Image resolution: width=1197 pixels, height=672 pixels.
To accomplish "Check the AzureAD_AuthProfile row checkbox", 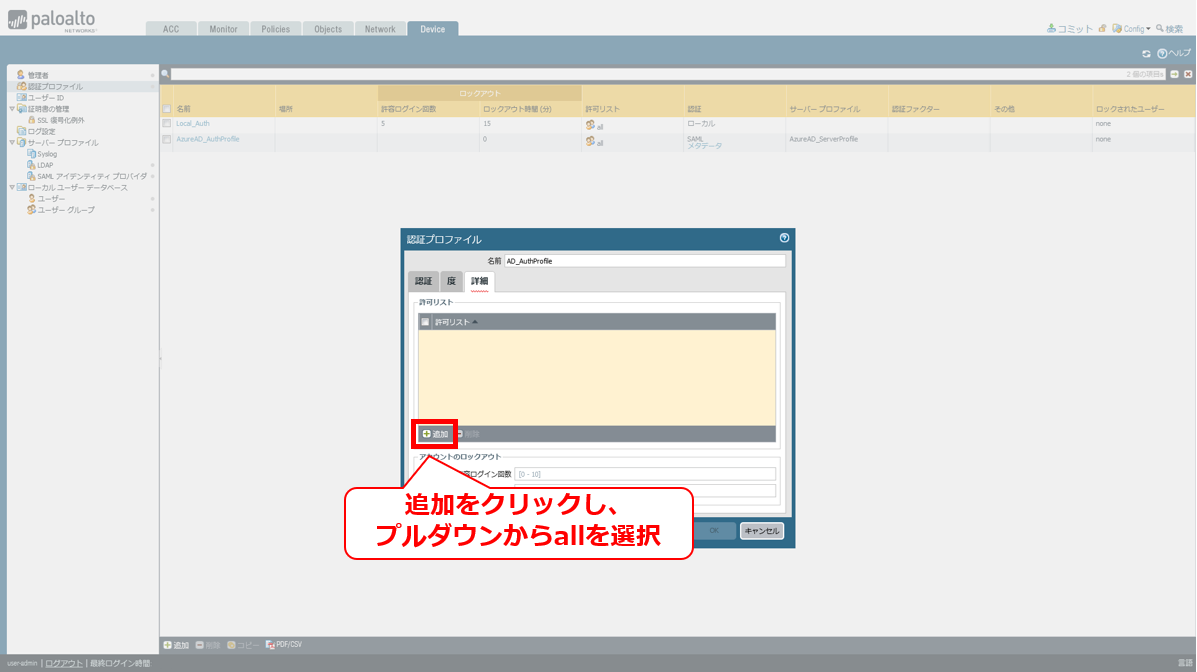I will (167, 139).
